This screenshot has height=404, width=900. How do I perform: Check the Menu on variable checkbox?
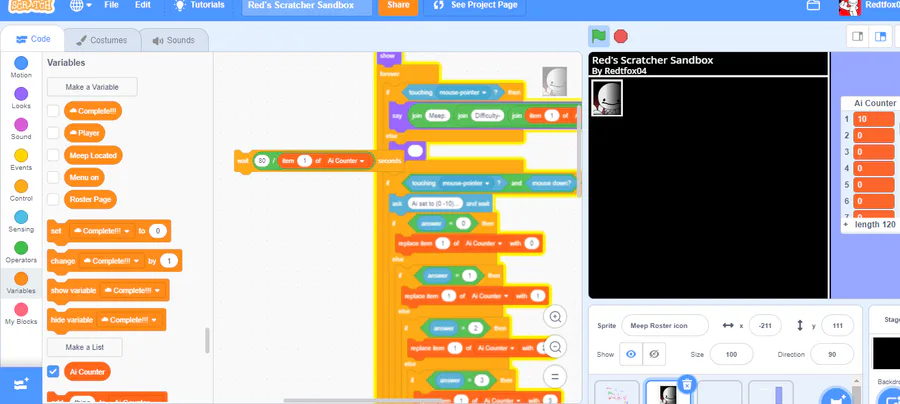(53, 177)
